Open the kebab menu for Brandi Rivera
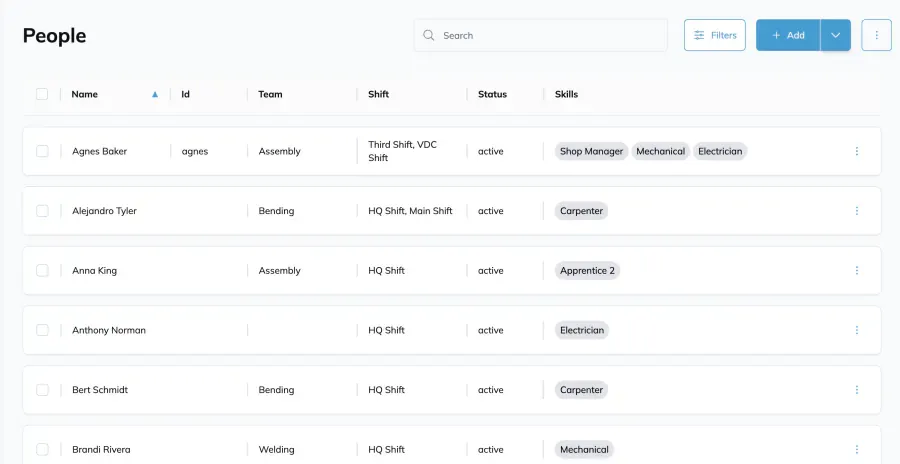Viewport: 900px width, 464px height. [856, 450]
